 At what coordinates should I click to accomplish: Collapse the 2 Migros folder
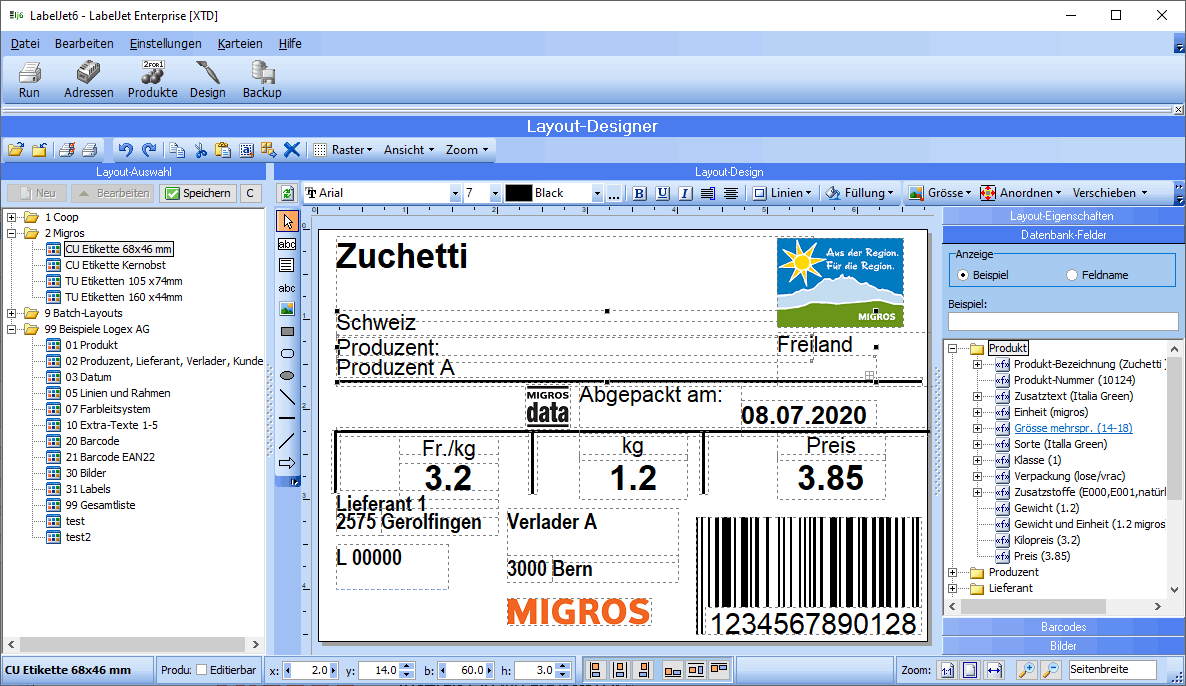(11, 233)
